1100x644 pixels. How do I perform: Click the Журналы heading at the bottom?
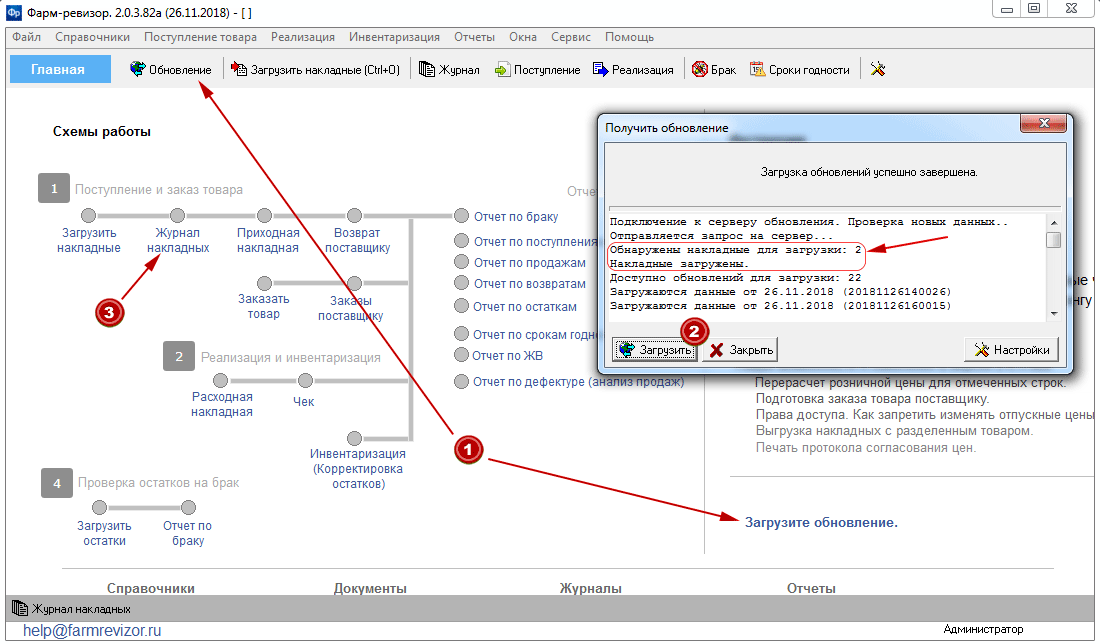591,589
